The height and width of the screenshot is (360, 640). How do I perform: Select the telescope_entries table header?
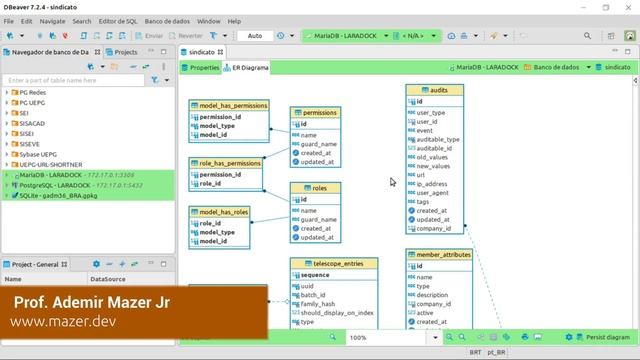click(x=334, y=264)
